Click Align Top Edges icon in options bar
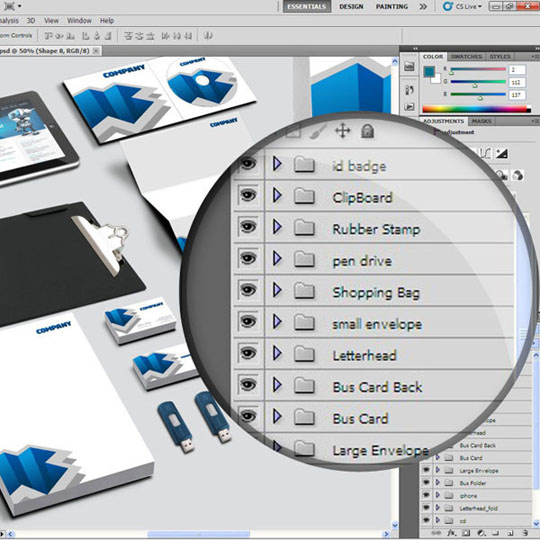Image resolution: width=540 pixels, height=540 pixels. pyautogui.click(x=48, y=36)
